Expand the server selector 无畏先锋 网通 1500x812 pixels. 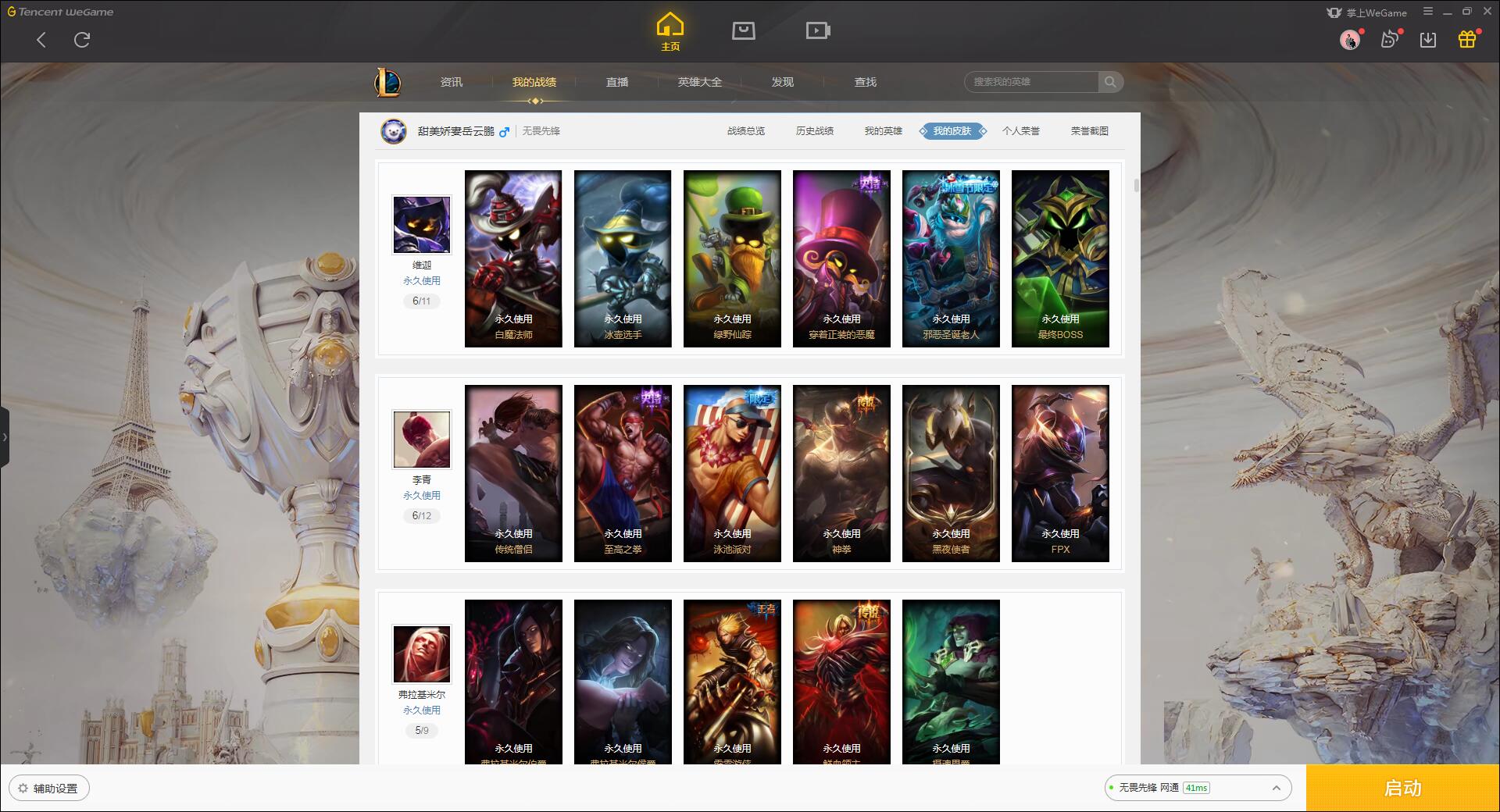coord(1197,788)
